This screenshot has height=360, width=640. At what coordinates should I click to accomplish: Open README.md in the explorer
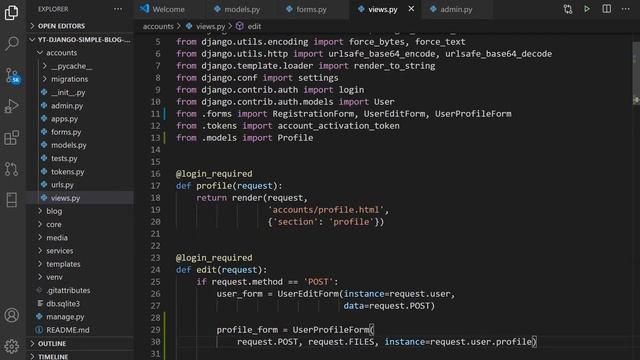(x=80, y=330)
